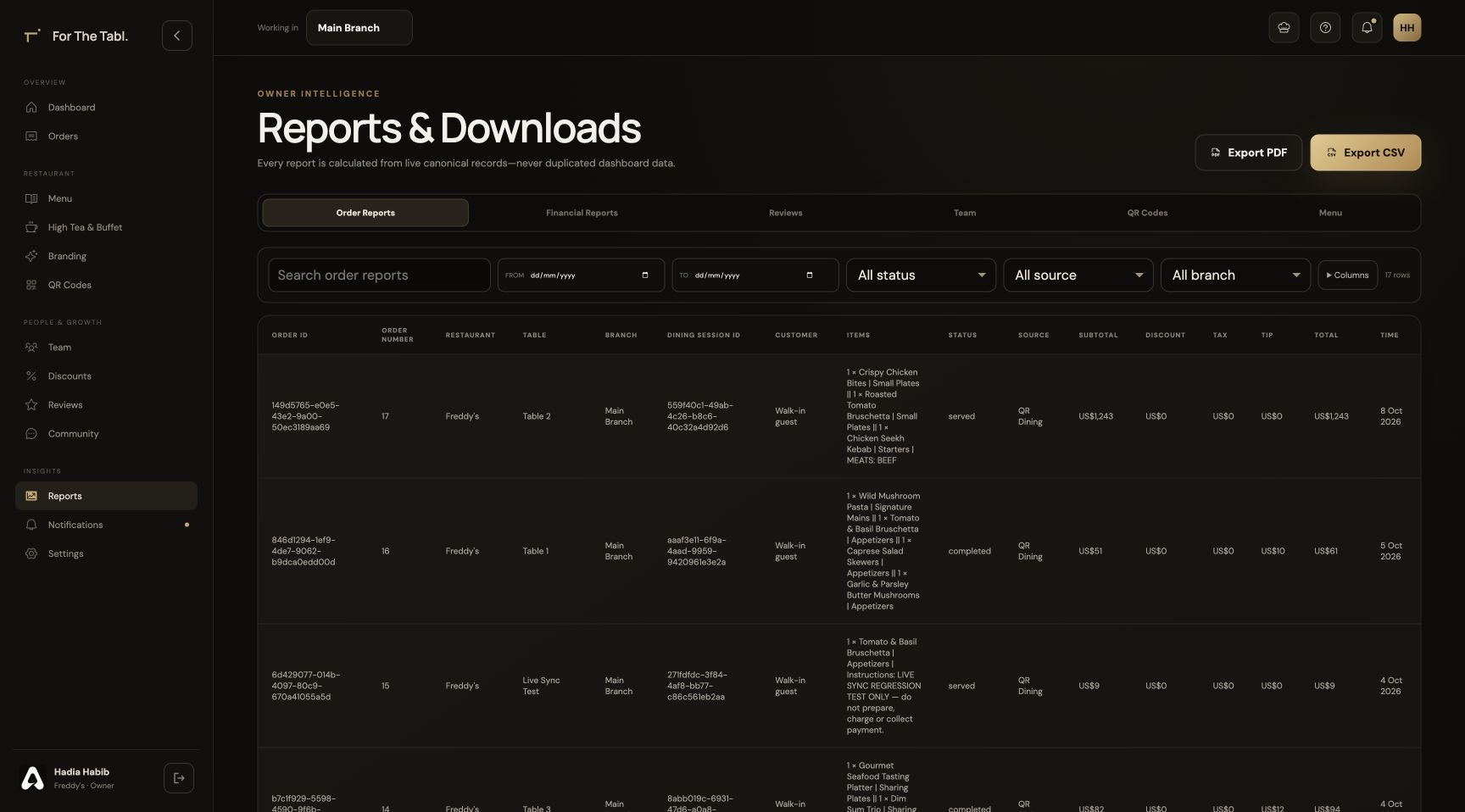Image resolution: width=1465 pixels, height=812 pixels.
Task: Open Settings in the sidebar
Action: (x=106, y=554)
